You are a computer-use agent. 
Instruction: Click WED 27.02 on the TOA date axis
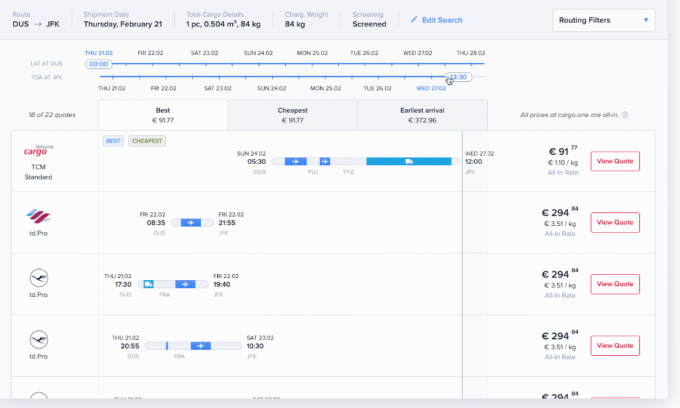[x=431, y=88]
